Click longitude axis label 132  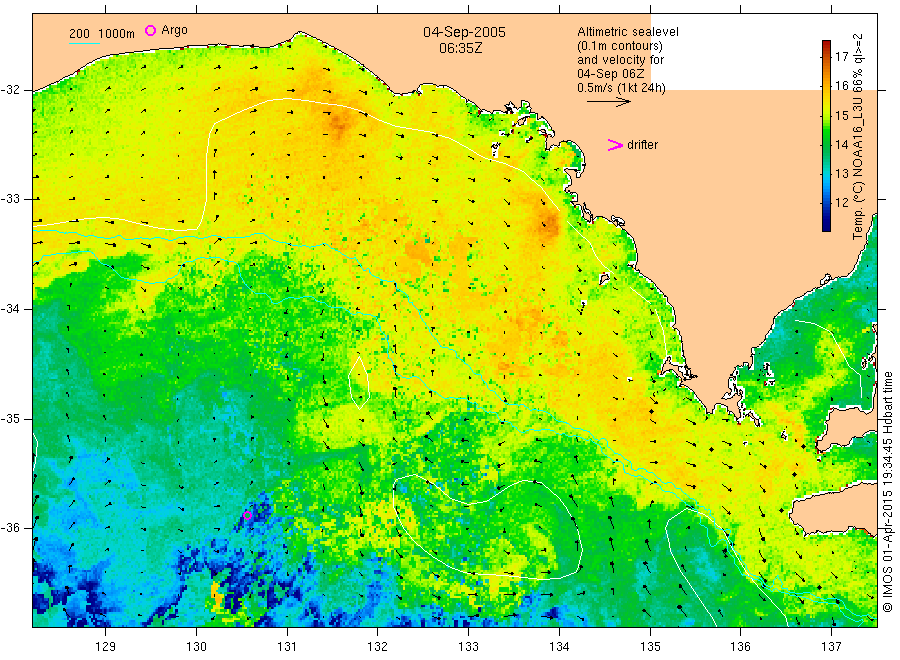[378, 647]
